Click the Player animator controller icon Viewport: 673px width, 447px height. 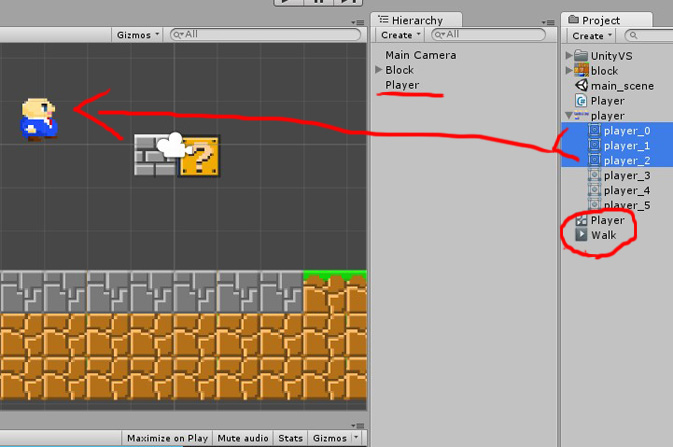tap(581, 220)
